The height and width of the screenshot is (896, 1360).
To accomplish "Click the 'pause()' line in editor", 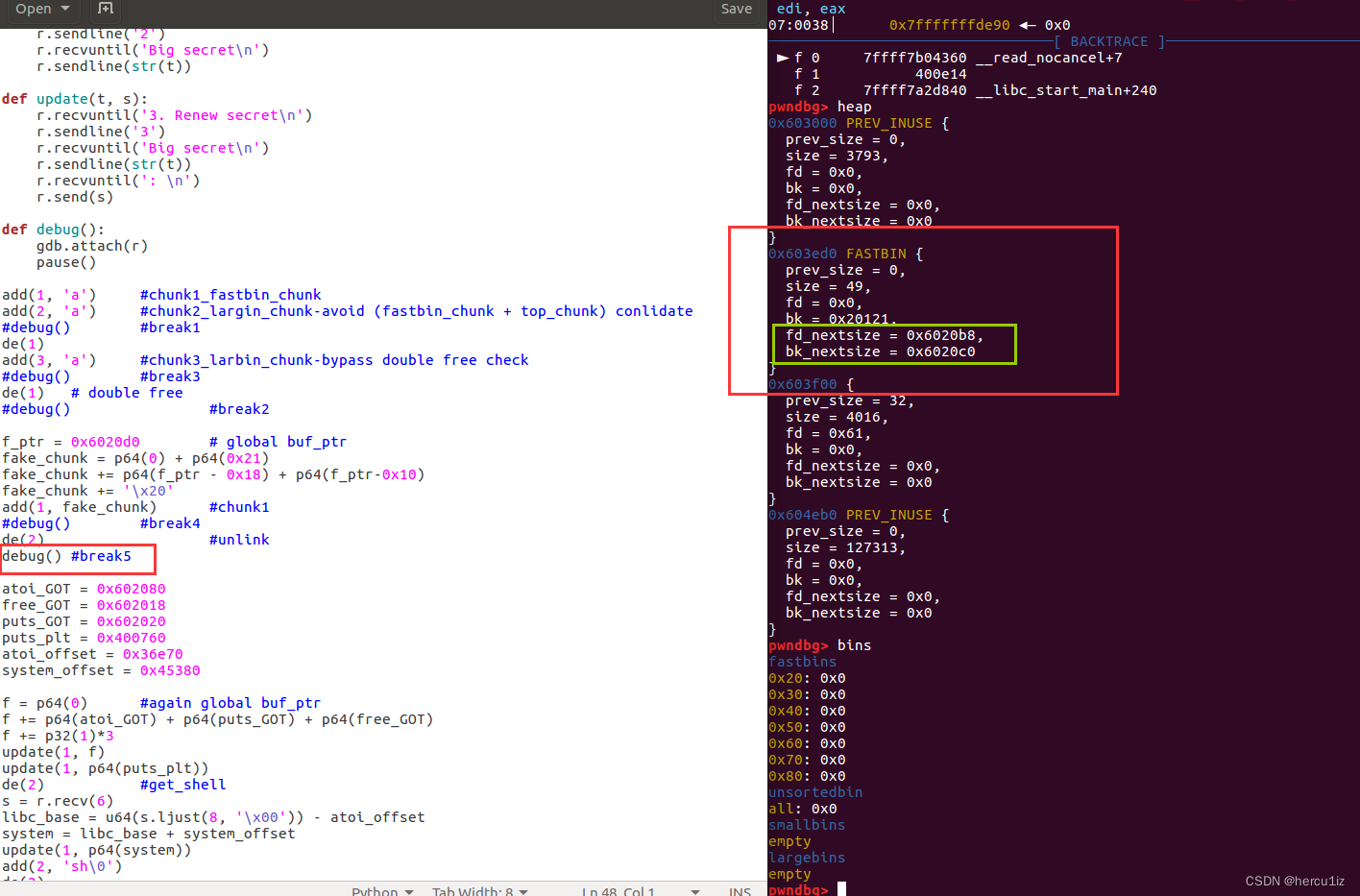I will click(66, 262).
